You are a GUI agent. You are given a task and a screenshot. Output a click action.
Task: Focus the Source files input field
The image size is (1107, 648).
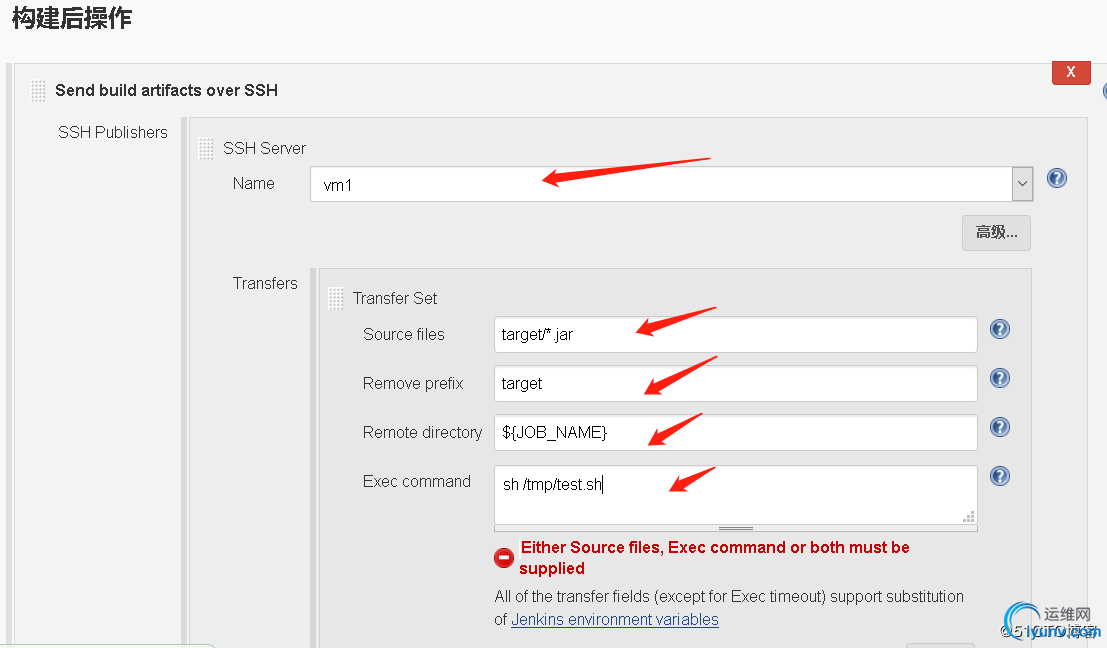coord(736,335)
